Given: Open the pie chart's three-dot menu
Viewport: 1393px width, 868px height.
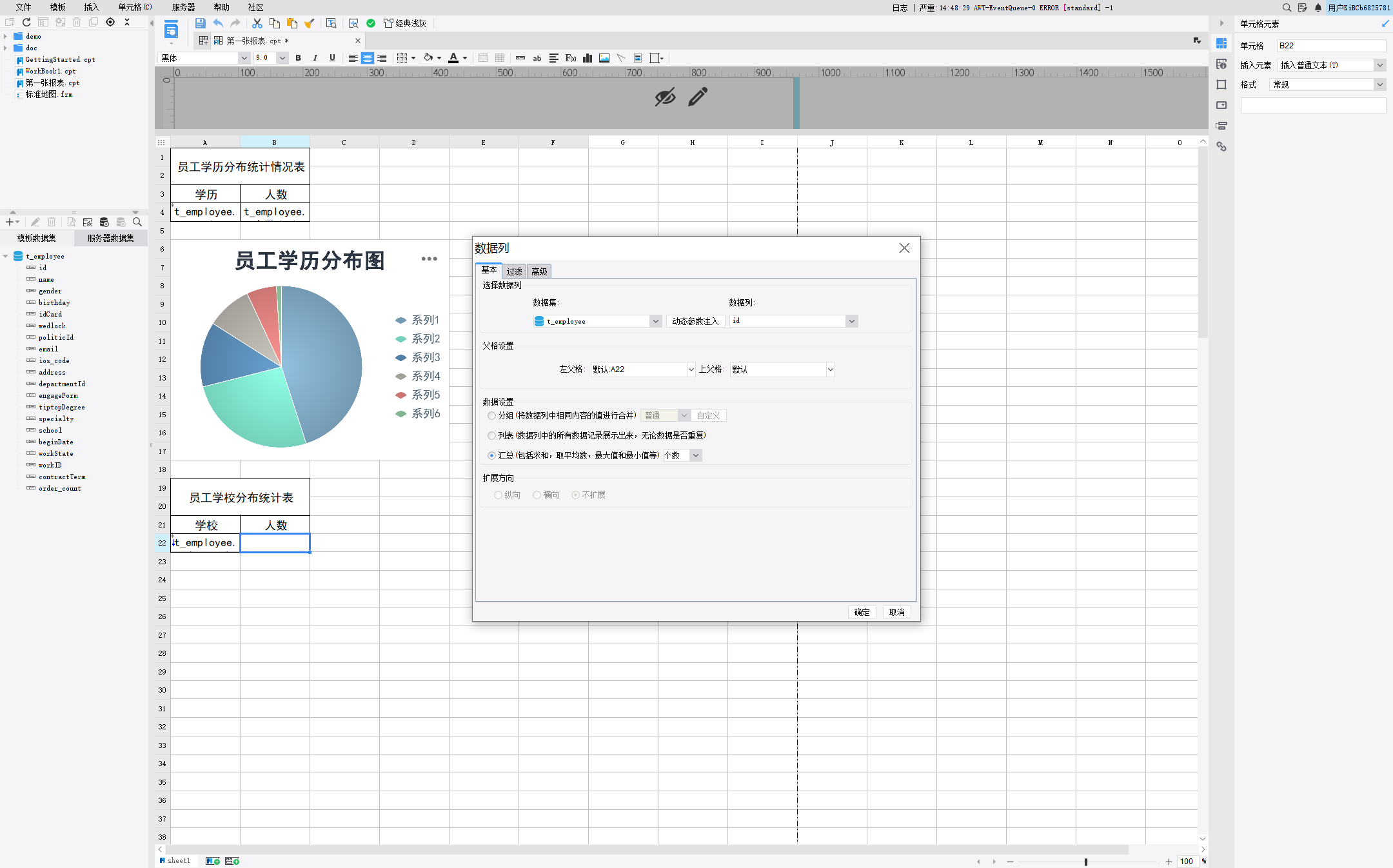Looking at the screenshot, I should point(430,259).
